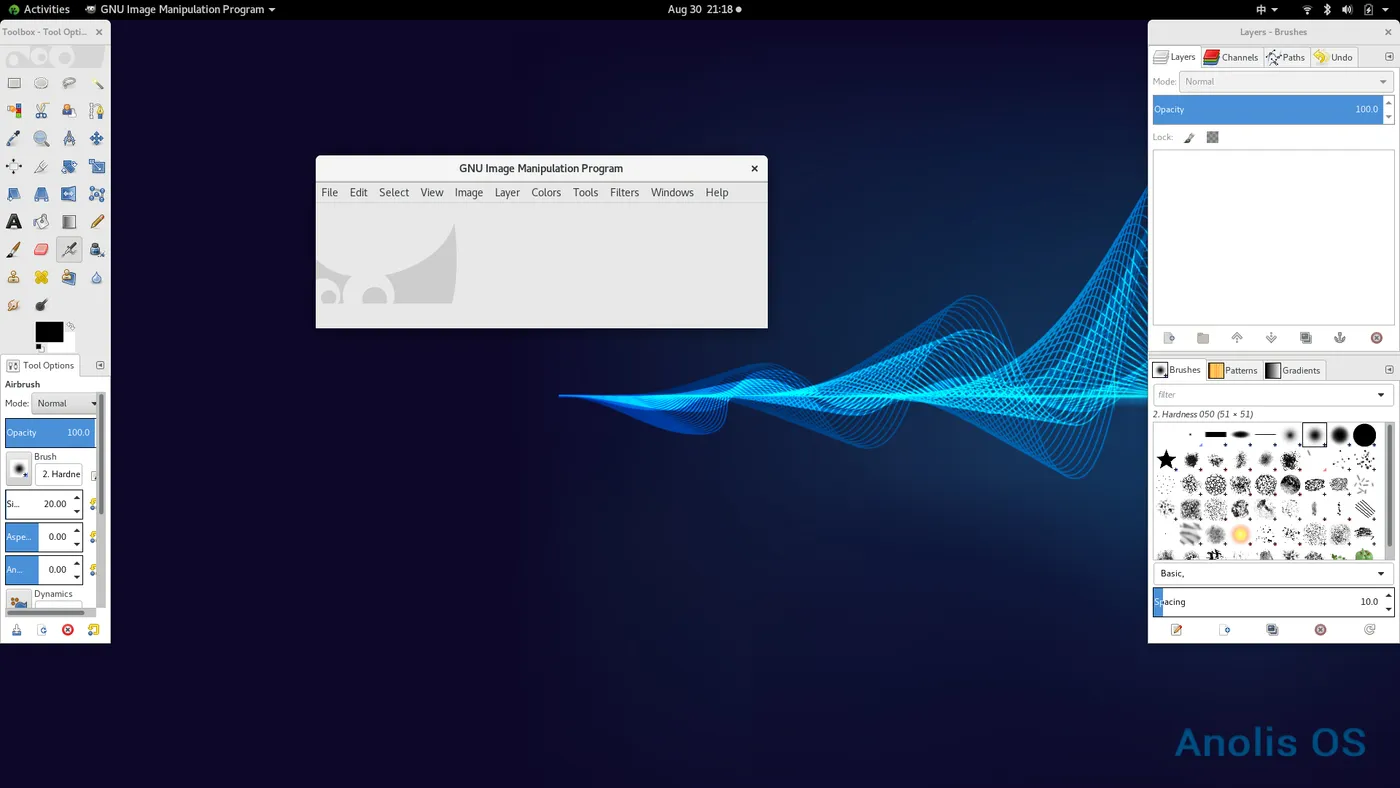Image resolution: width=1400 pixels, height=788 pixels.
Task: Switch to the Channels tab
Action: [x=1231, y=57]
